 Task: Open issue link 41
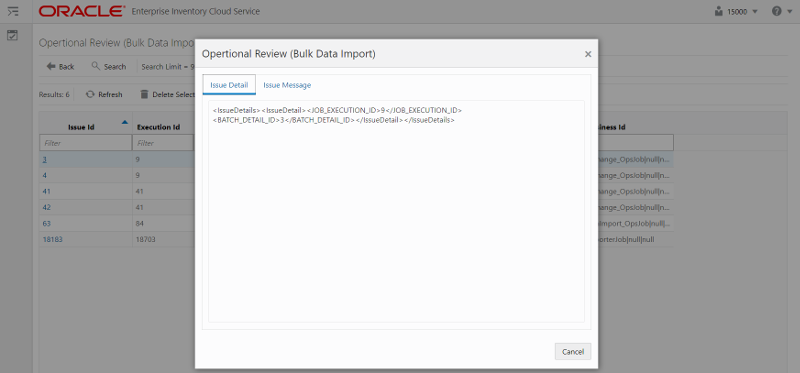point(46,191)
